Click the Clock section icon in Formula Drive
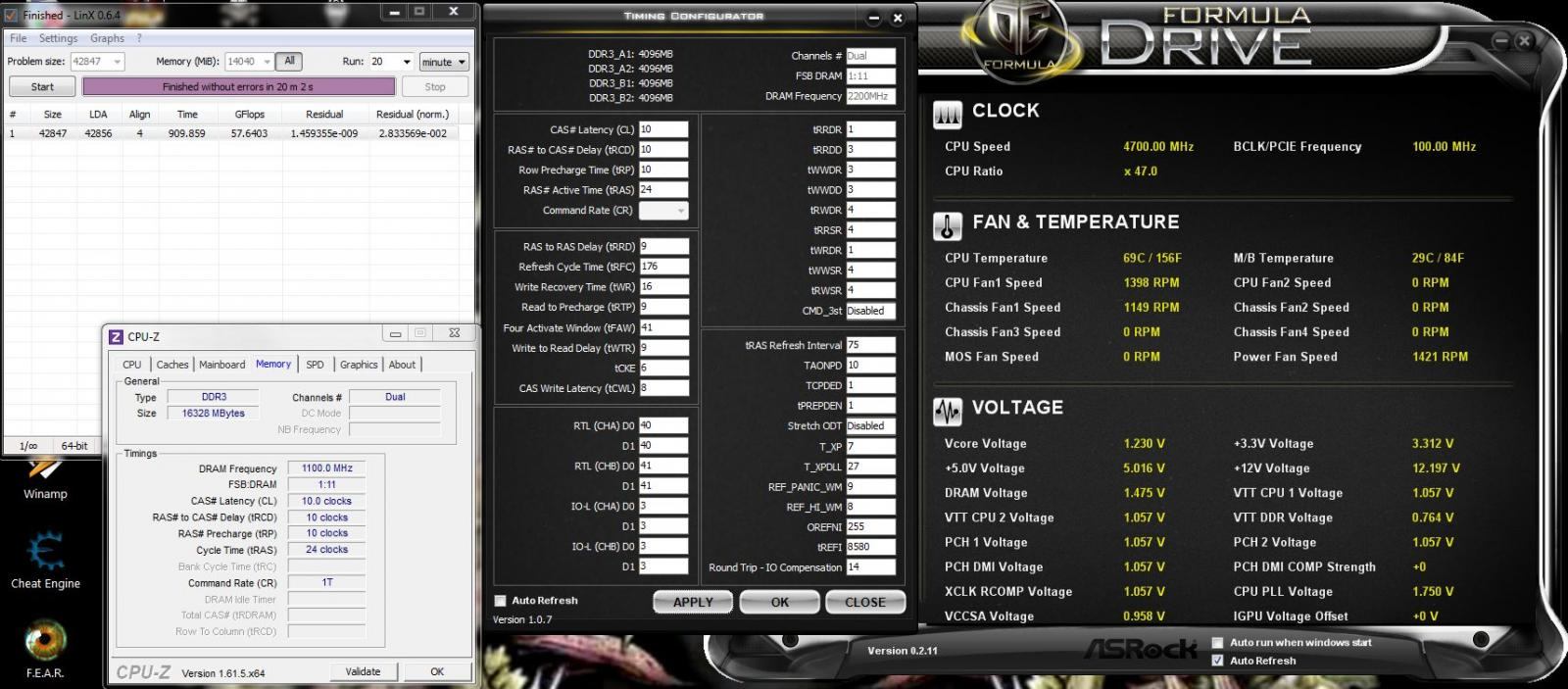The width and height of the screenshot is (1568, 689). coord(947,115)
